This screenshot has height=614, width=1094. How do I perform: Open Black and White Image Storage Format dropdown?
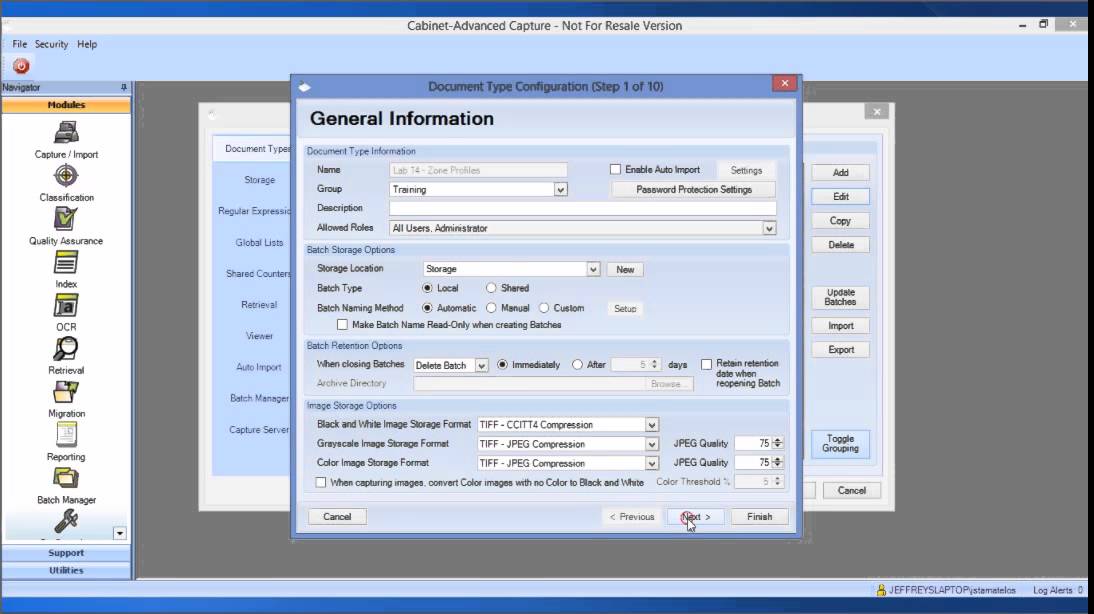651,425
